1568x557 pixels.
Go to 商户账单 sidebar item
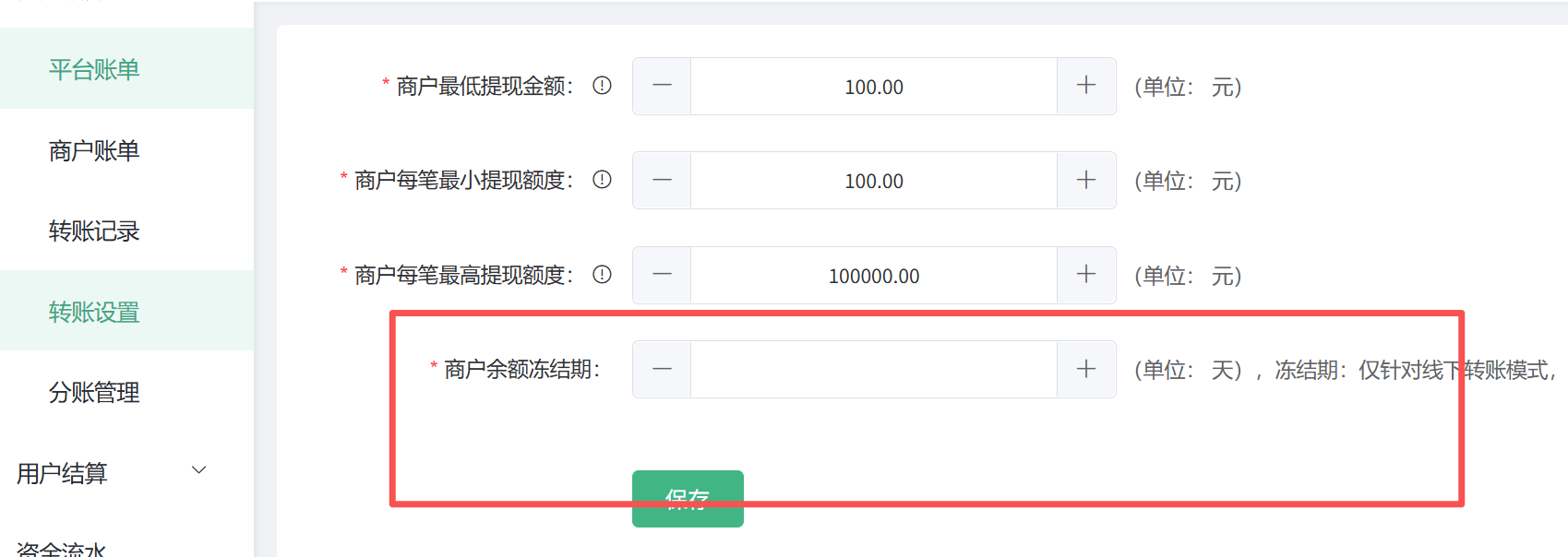[94, 150]
